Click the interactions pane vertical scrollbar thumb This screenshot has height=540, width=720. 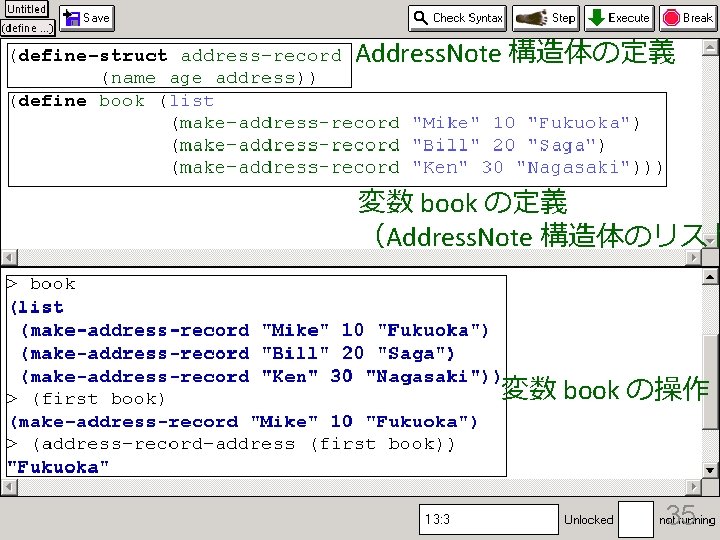pyautogui.click(x=709, y=382)
